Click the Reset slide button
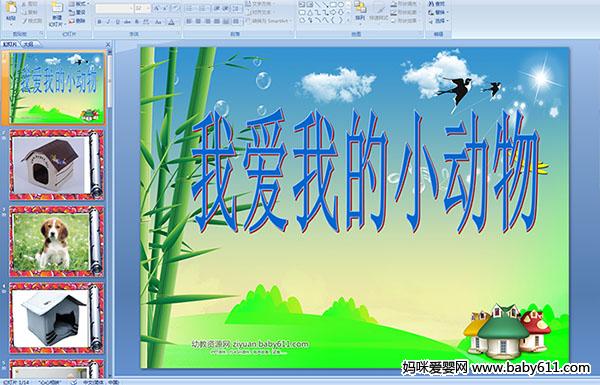 pyautogui.click(x=77, y=12)
